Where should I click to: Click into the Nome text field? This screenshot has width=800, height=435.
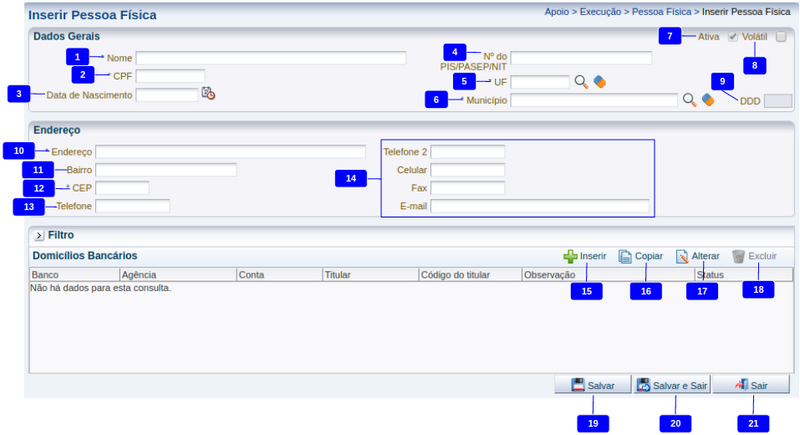(x=271, y=58)
